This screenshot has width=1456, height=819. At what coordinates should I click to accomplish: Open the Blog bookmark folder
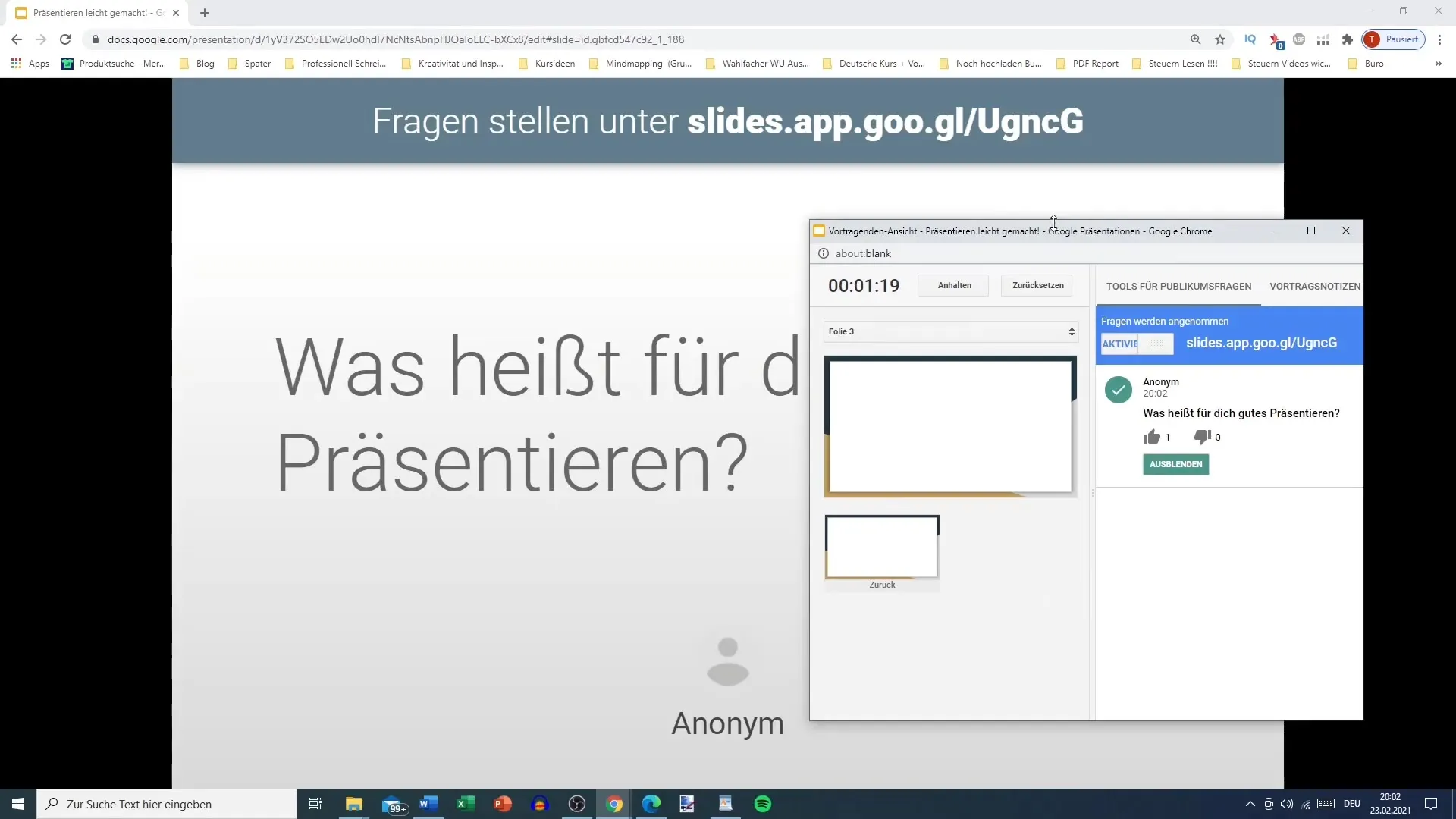197,64
